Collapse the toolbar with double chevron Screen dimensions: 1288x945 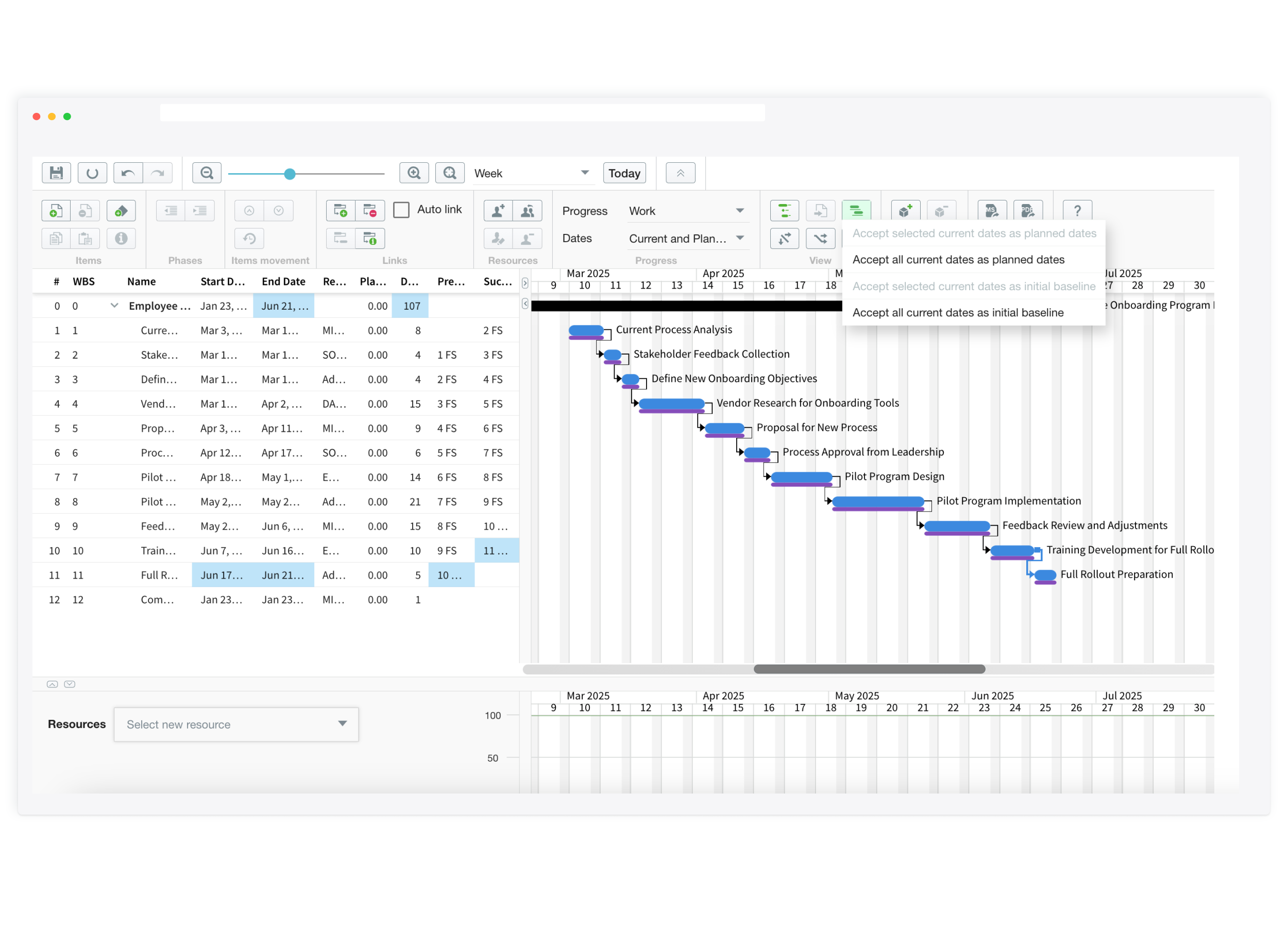coord(681,173)
